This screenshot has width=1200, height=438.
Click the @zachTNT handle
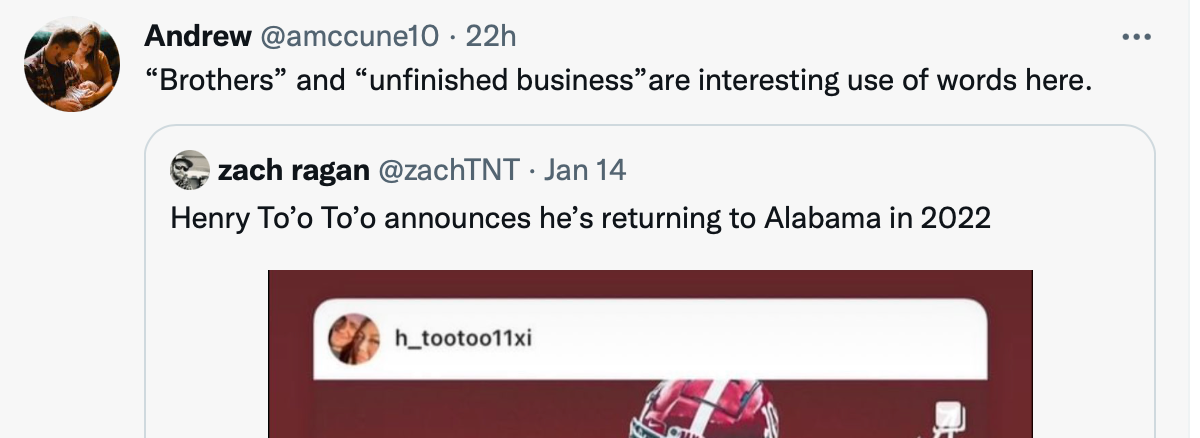tap(448, 171)
